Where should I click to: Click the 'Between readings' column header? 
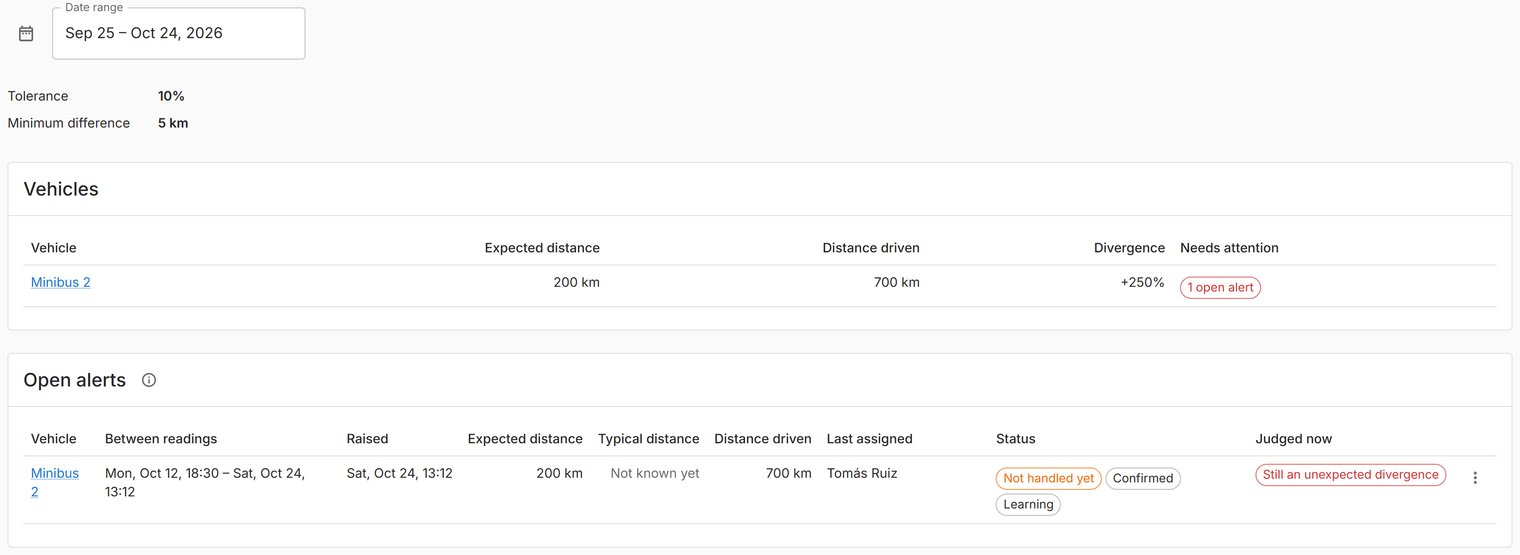tap(161, 439)
